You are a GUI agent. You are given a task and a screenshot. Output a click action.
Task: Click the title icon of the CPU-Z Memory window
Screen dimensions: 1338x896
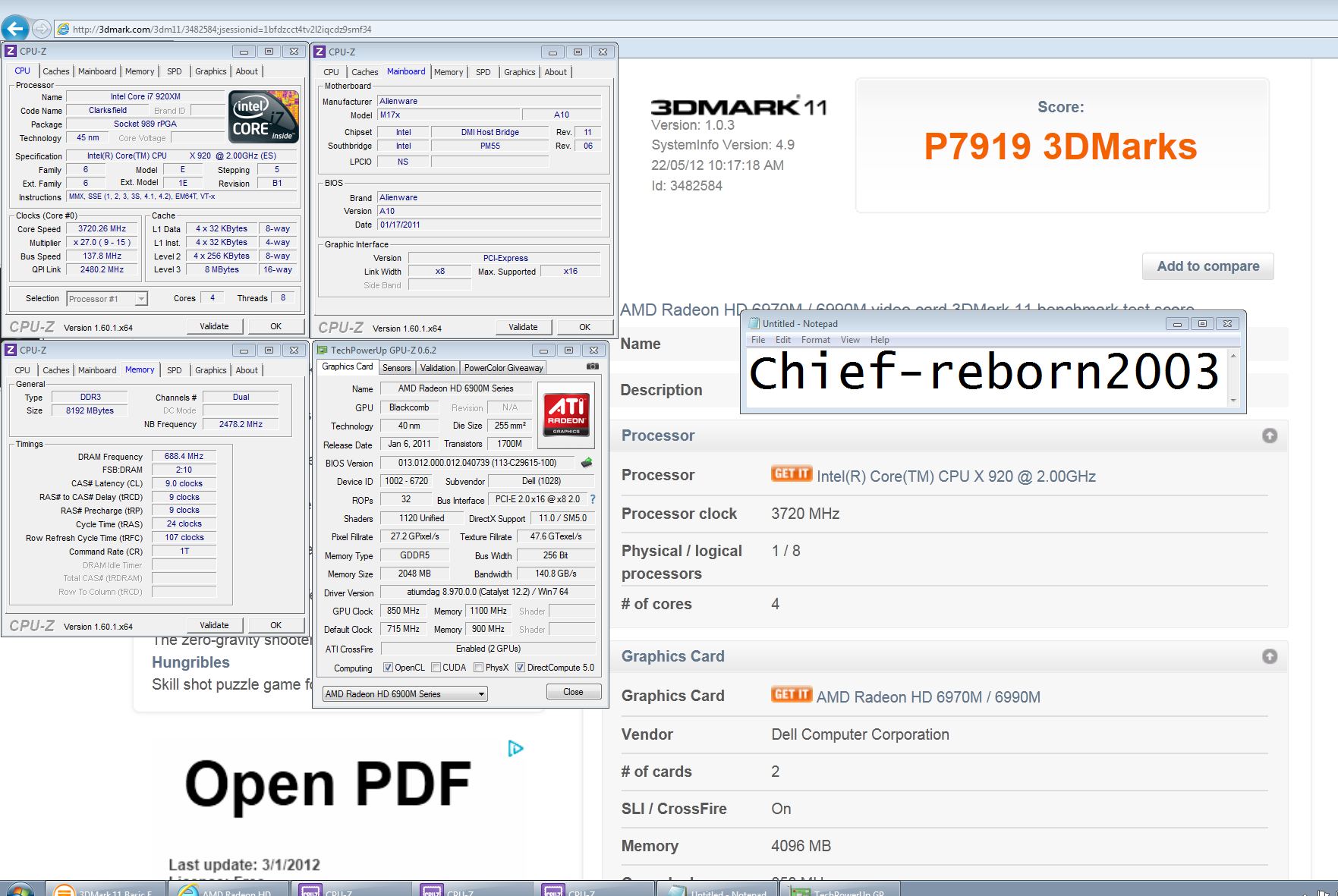[11, 350]
